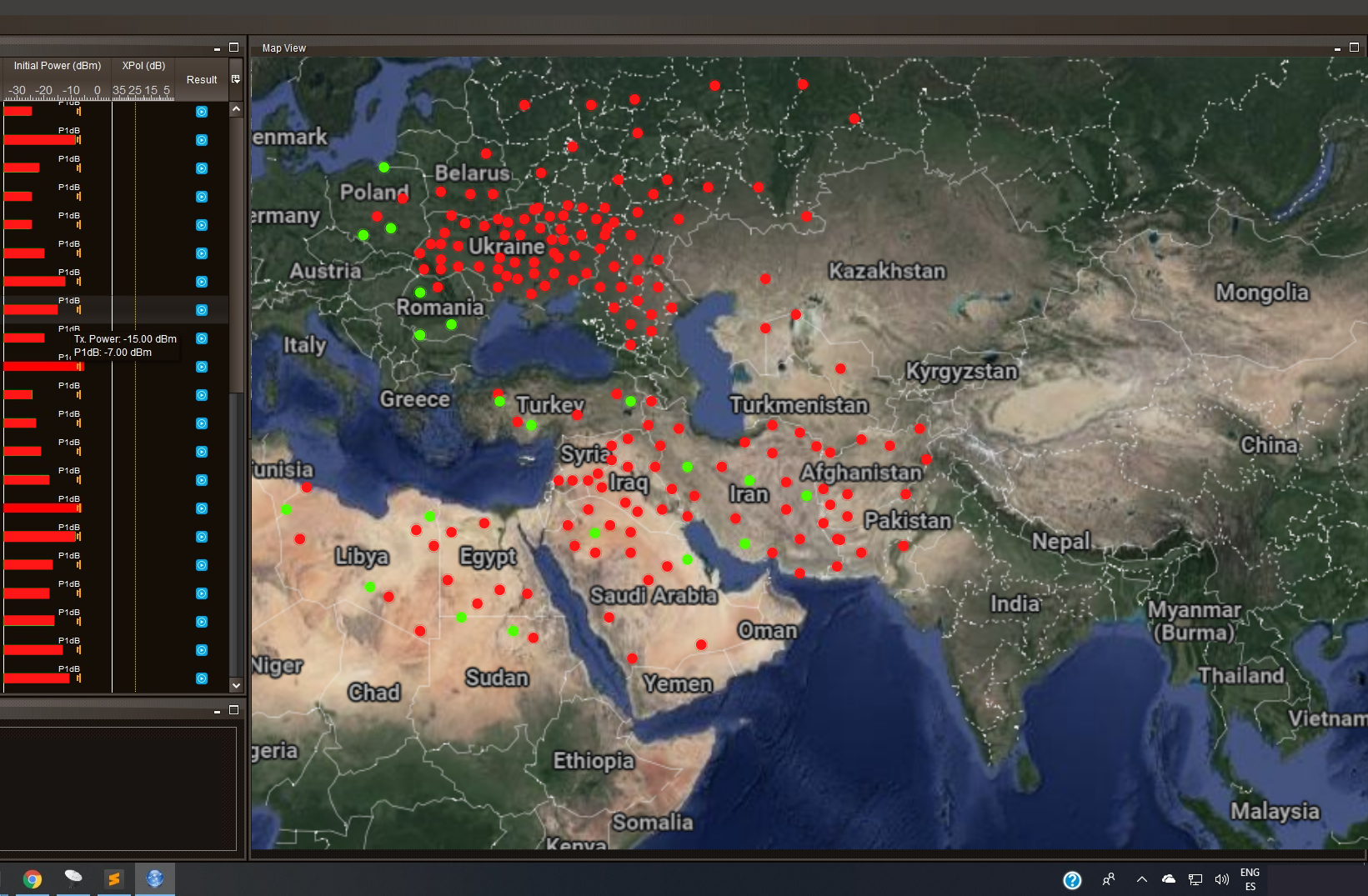Screen dimensions: 1368x896
Task: Open Google Chrome from the taskbar
Action: pos(33,879)
